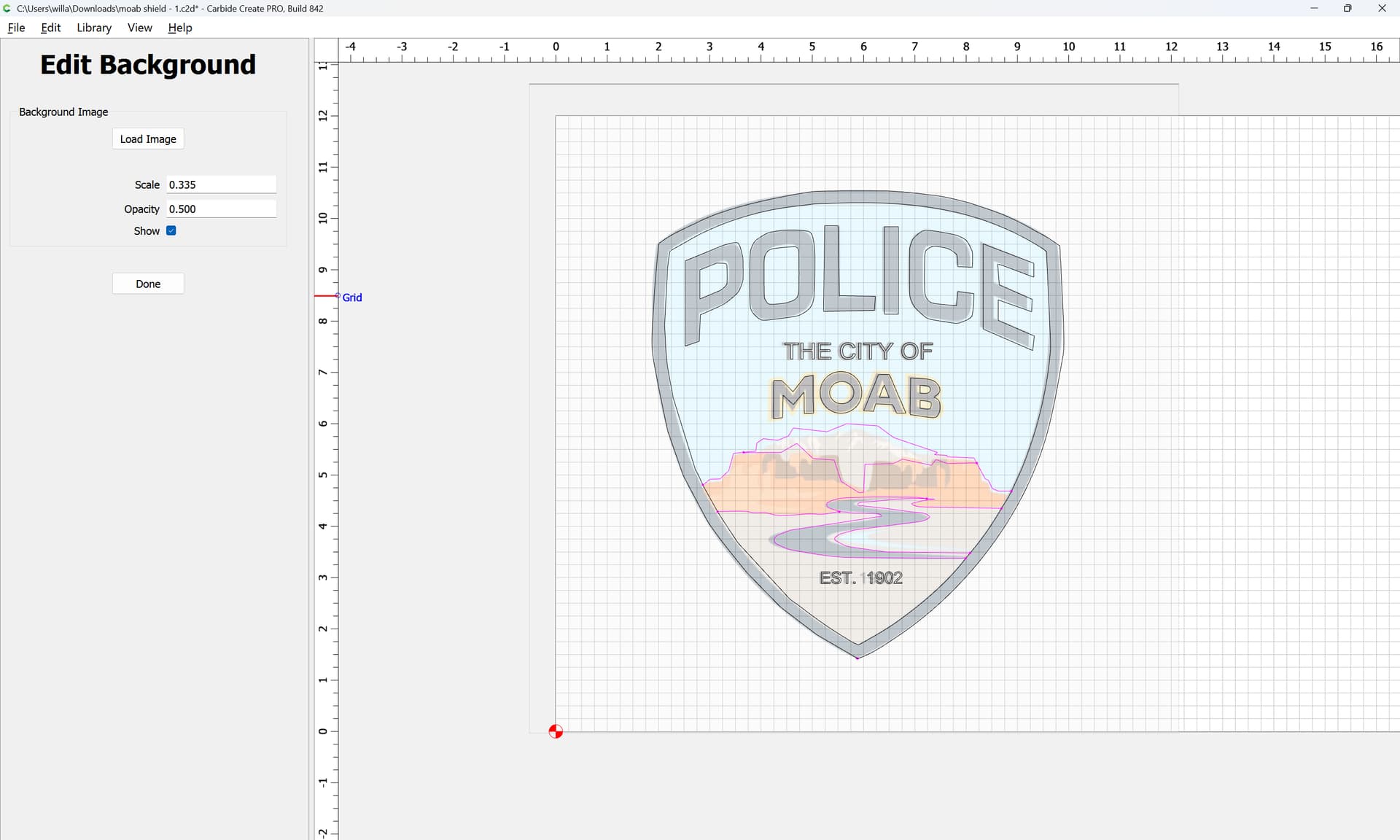1400x840 pixels.
Task: Open the Help menu
Action: [x=179, y=28]
